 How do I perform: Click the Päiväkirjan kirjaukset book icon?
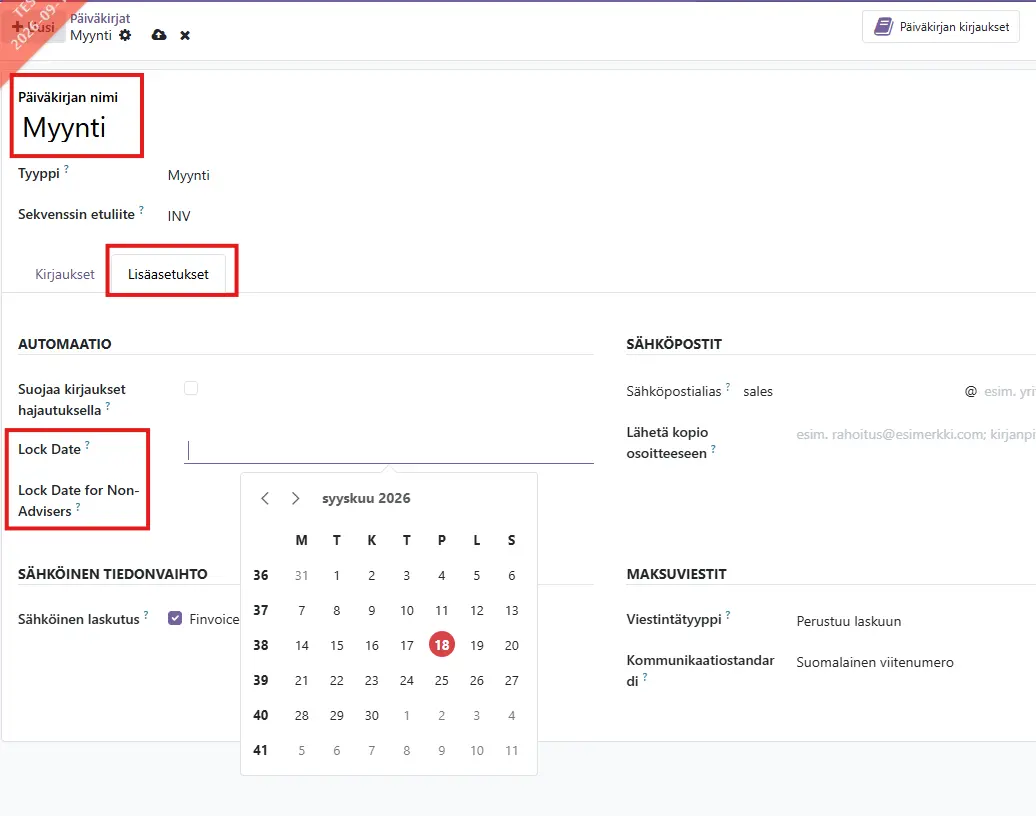(x=883, y=27)
